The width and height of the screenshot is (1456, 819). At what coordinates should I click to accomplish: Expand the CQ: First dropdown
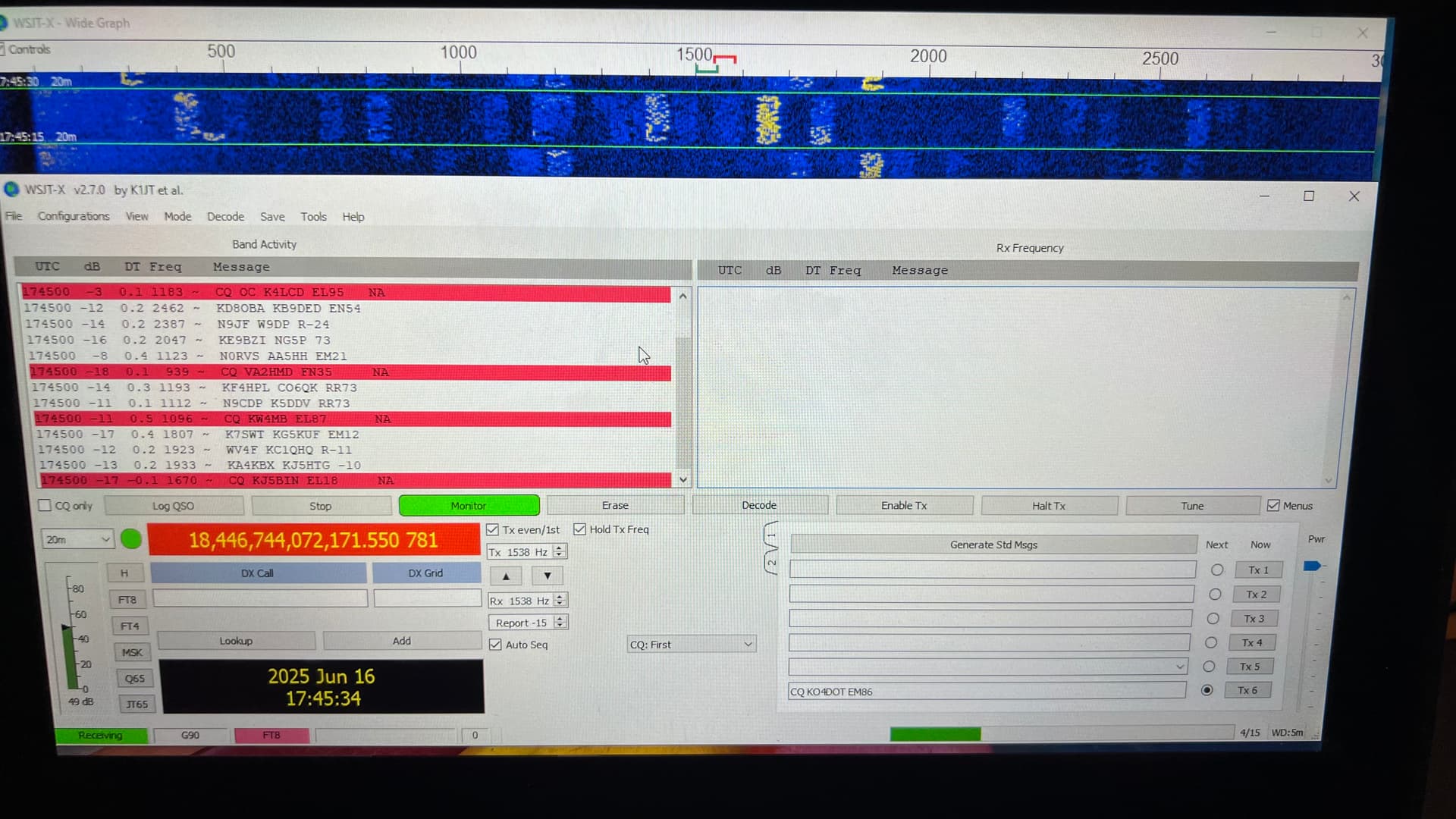click(x=691, y=645)
